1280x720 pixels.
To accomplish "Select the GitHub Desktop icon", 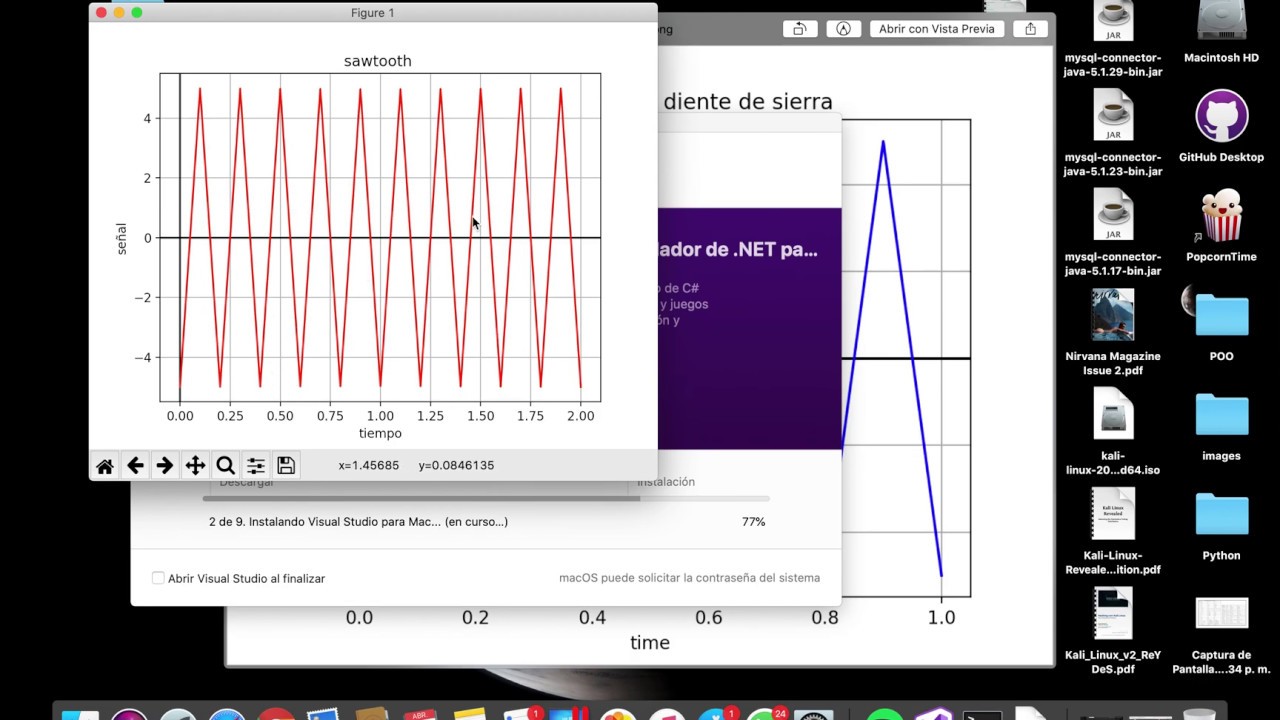I will (1221, 126).
